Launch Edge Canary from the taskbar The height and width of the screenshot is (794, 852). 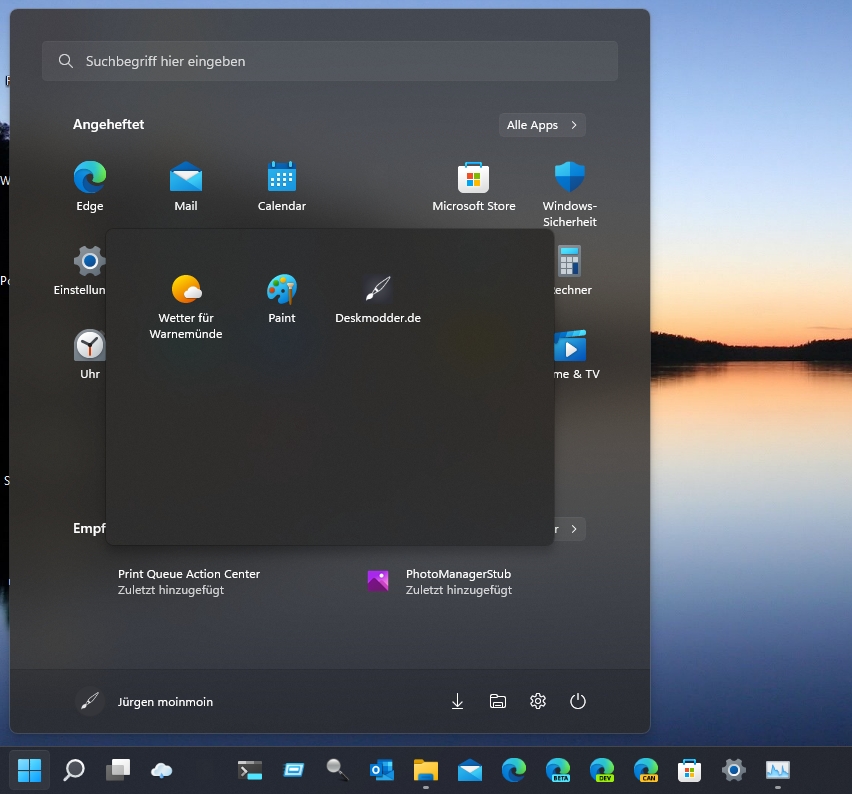pyautogui.click(x=646, y=770)
